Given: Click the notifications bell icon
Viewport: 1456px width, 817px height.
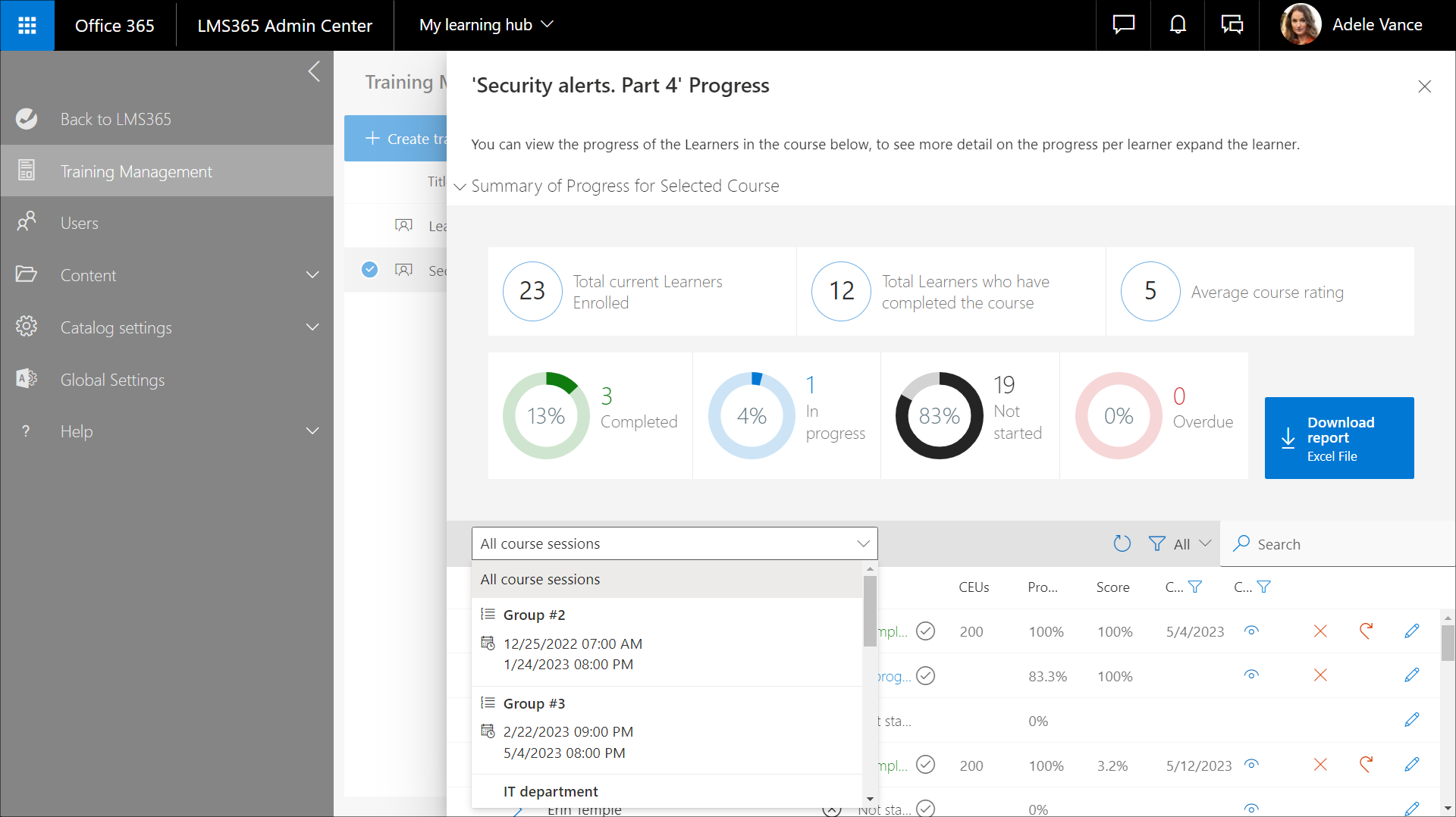Looking at the screenshot, I should 1177,25.
